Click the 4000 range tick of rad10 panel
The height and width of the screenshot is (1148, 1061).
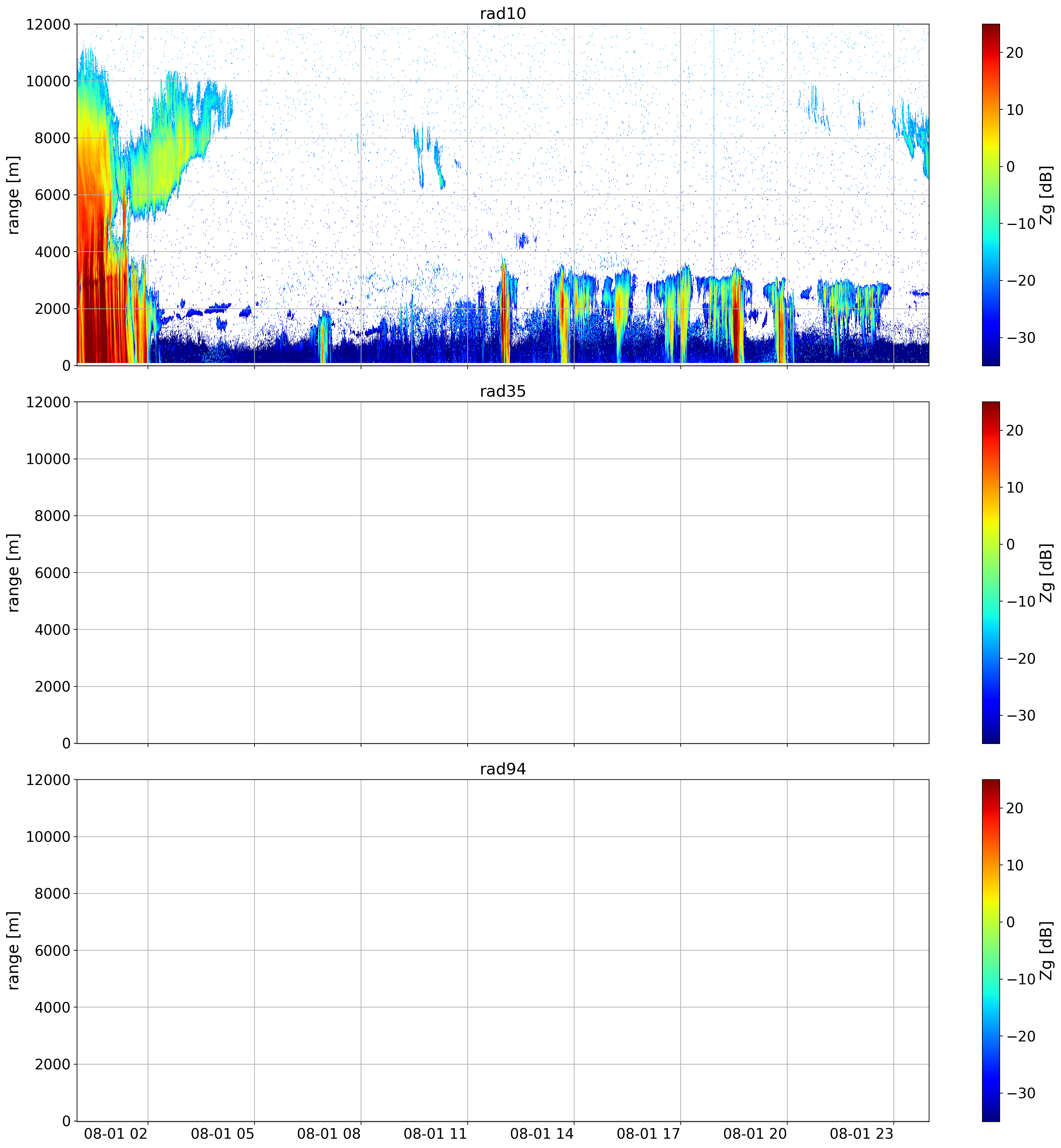(52, 252)
